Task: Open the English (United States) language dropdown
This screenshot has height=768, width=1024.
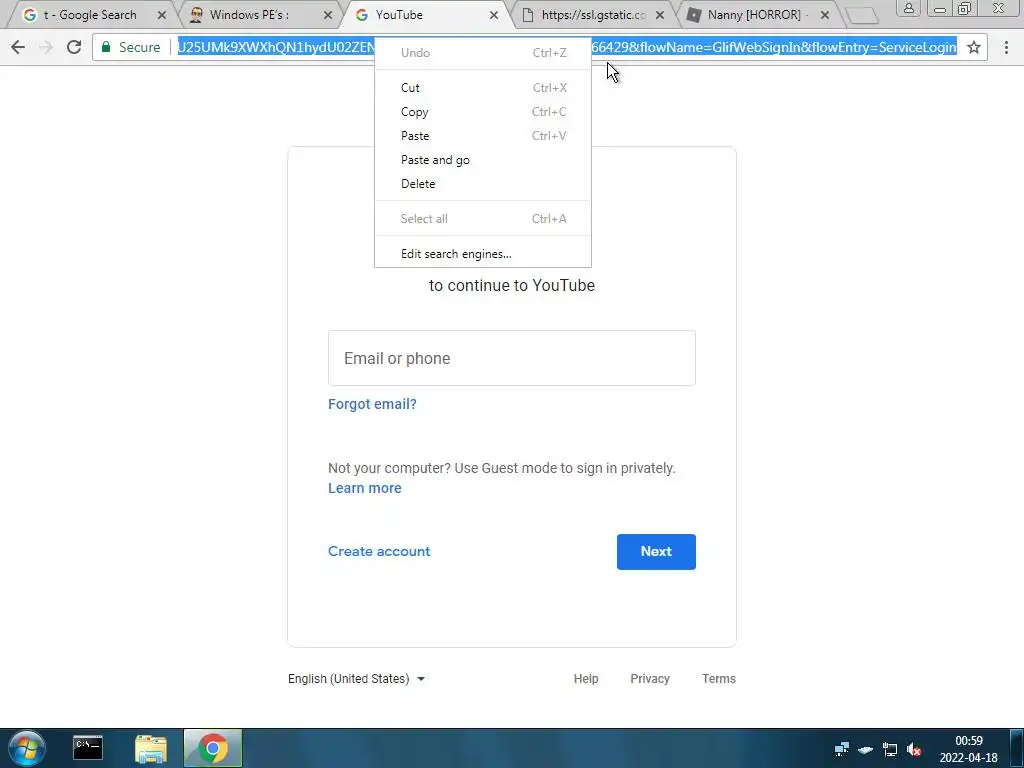Action: pyautogui.click(x=357, y=679)
